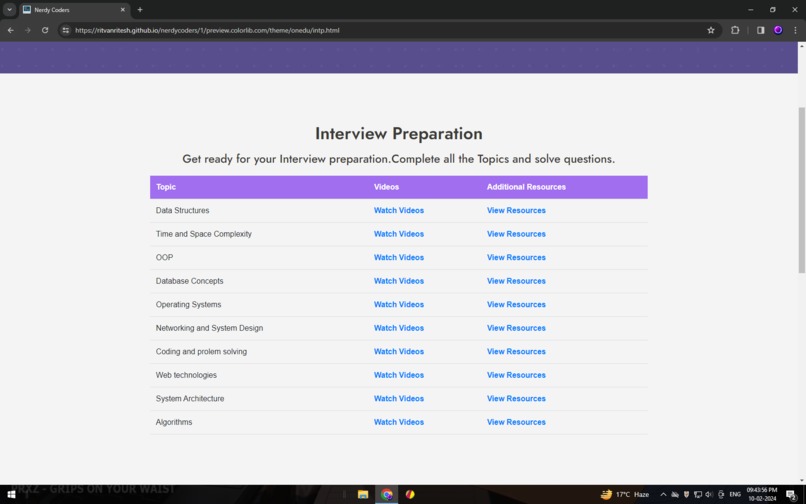View Resources for Operating Systems

(516, 304)
